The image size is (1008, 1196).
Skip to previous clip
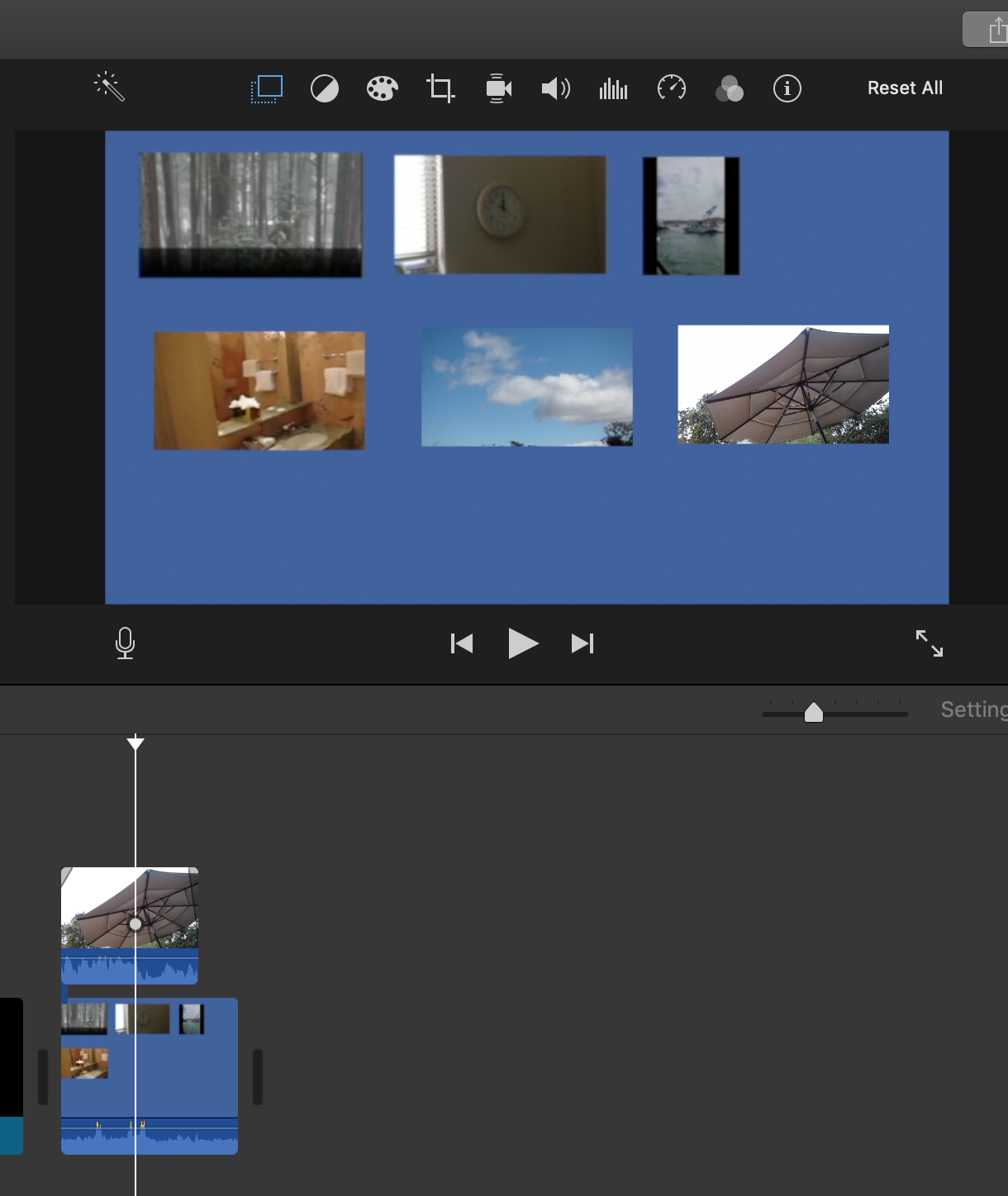click(x=462, y=643)
